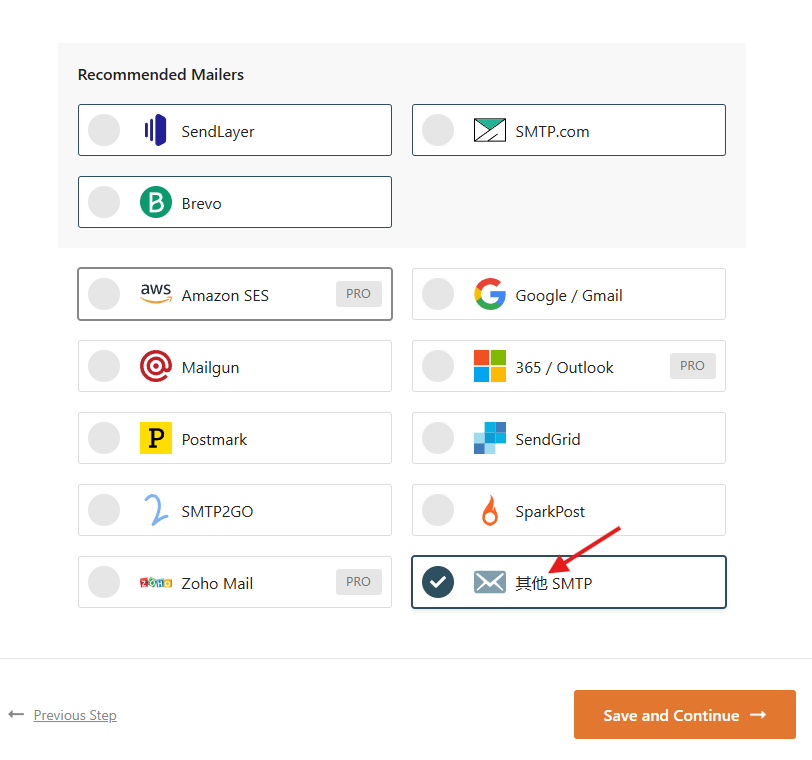Click the Save and Continue button
The image size is (812, 760).
click(x=685, y=714)
